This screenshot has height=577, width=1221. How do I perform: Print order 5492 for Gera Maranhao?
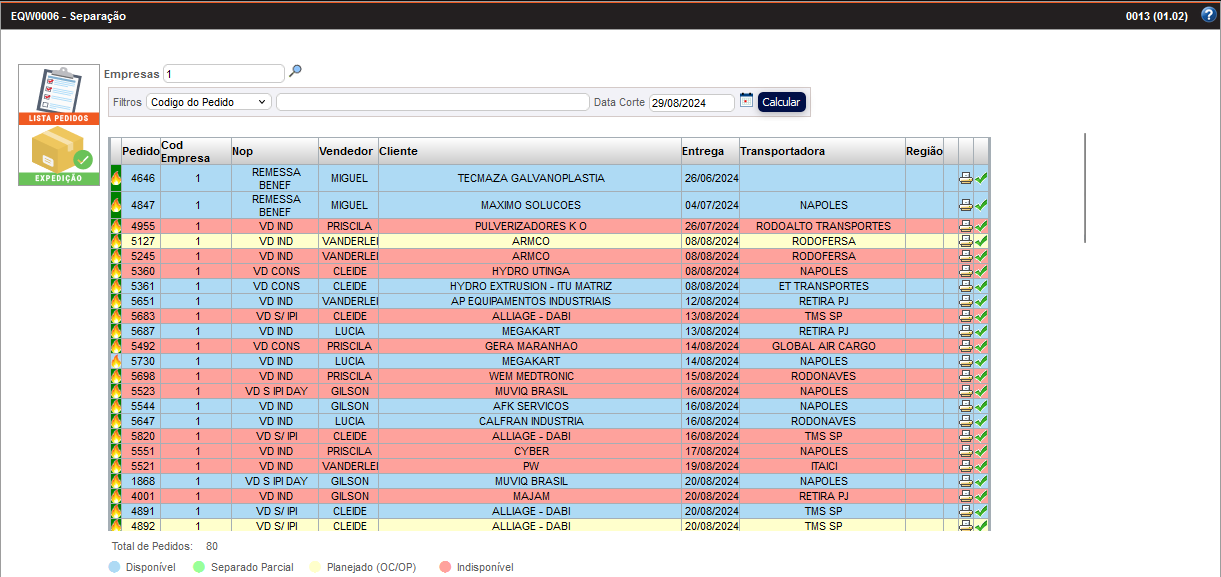[x=966, y=346]
